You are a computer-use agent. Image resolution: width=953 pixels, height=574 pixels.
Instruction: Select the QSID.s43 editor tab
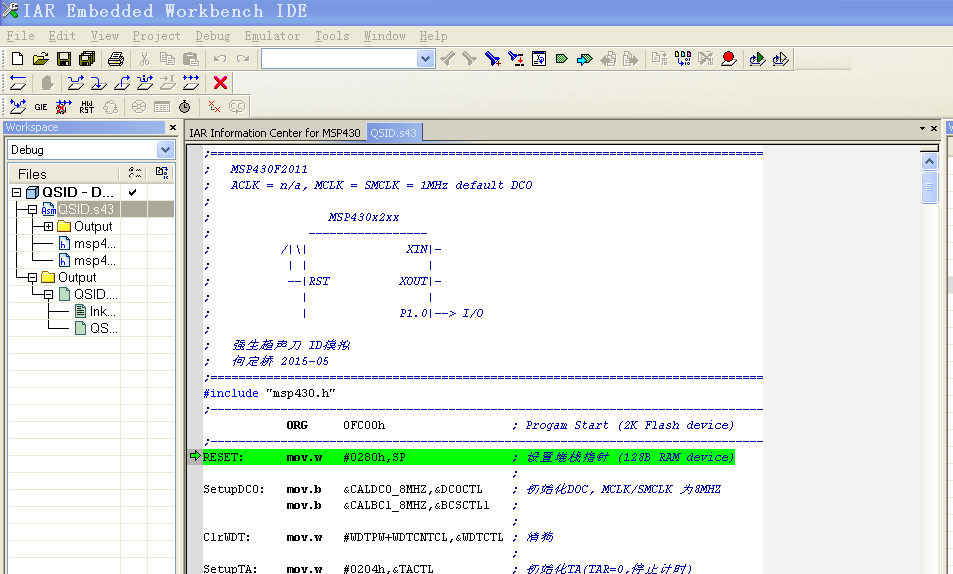point(394,133)
